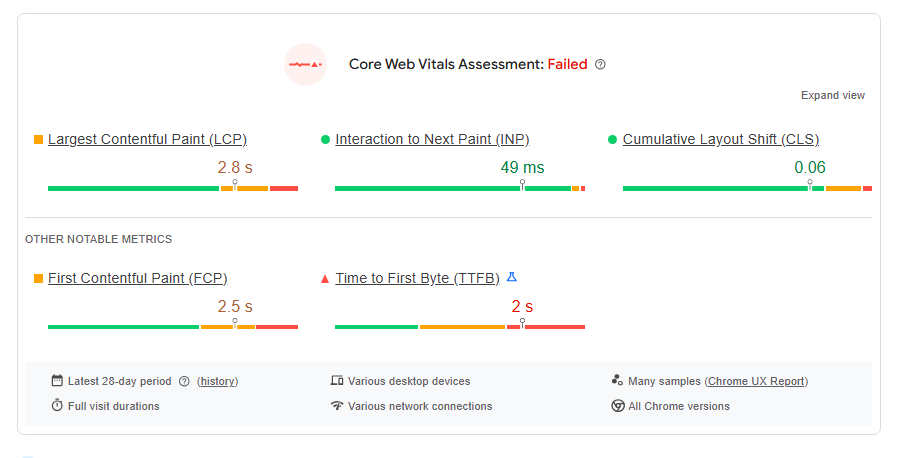Screen dimensions: 899x458
Task: Open the Chrome UX Report link
Action: 757,381
